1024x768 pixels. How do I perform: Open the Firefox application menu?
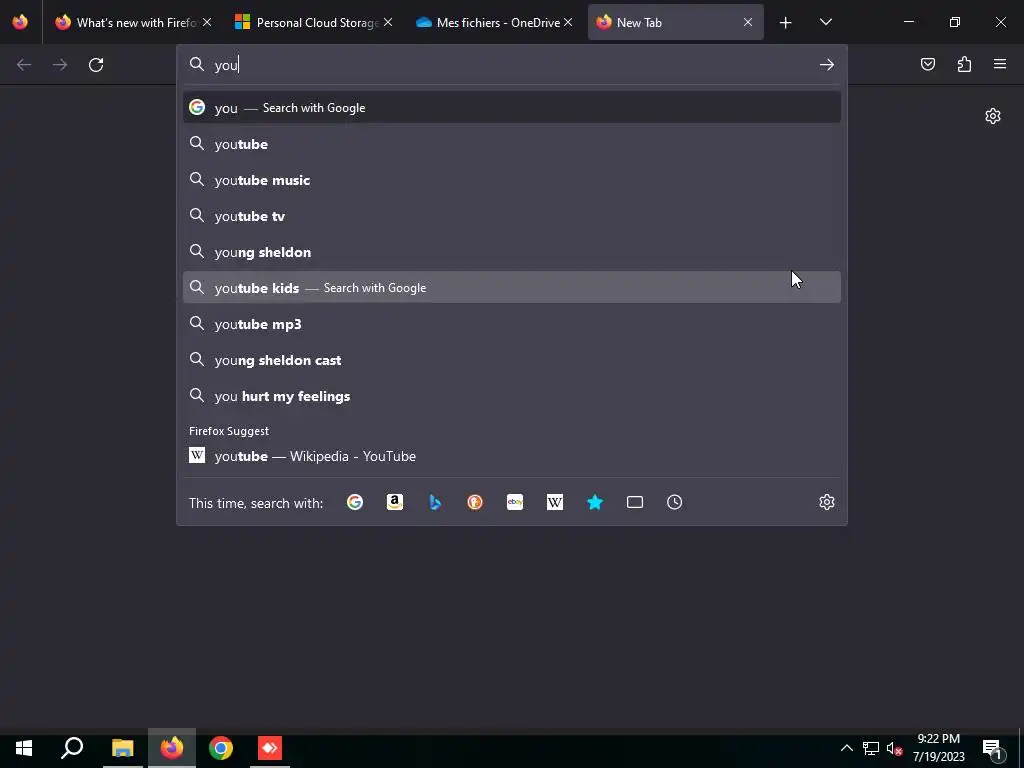coord(1000,64)
